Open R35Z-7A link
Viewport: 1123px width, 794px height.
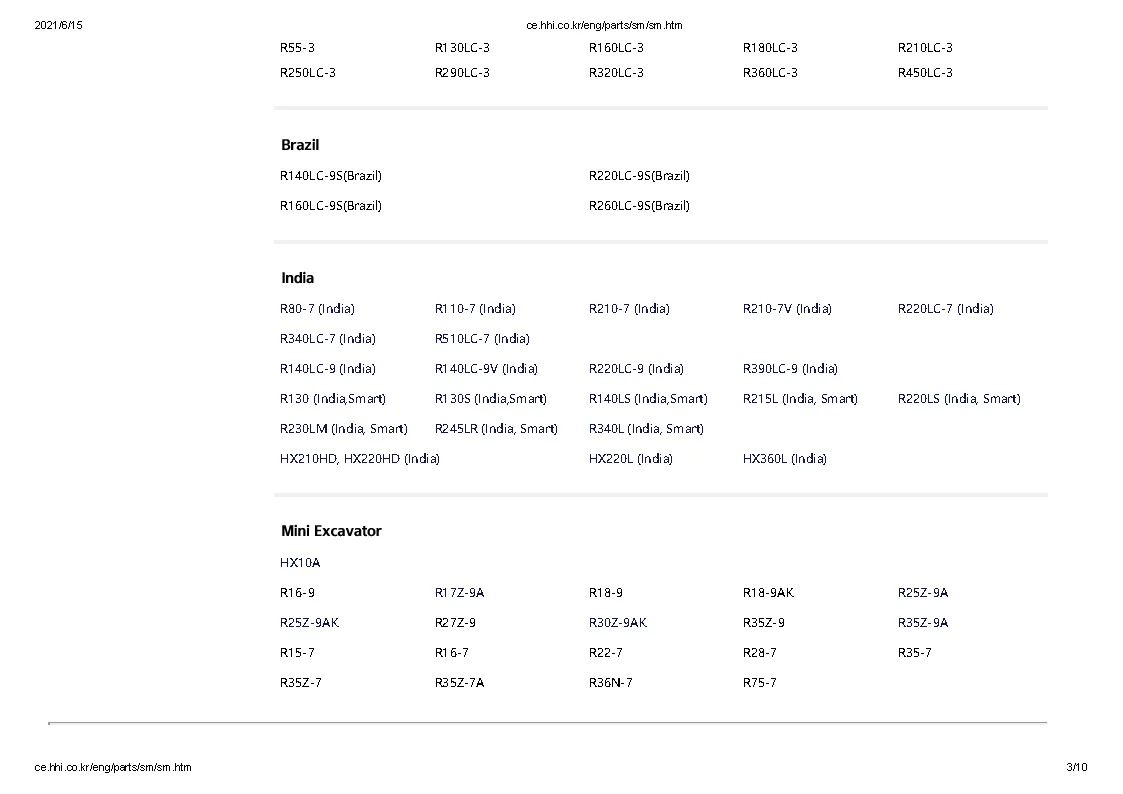pos(459,684)
